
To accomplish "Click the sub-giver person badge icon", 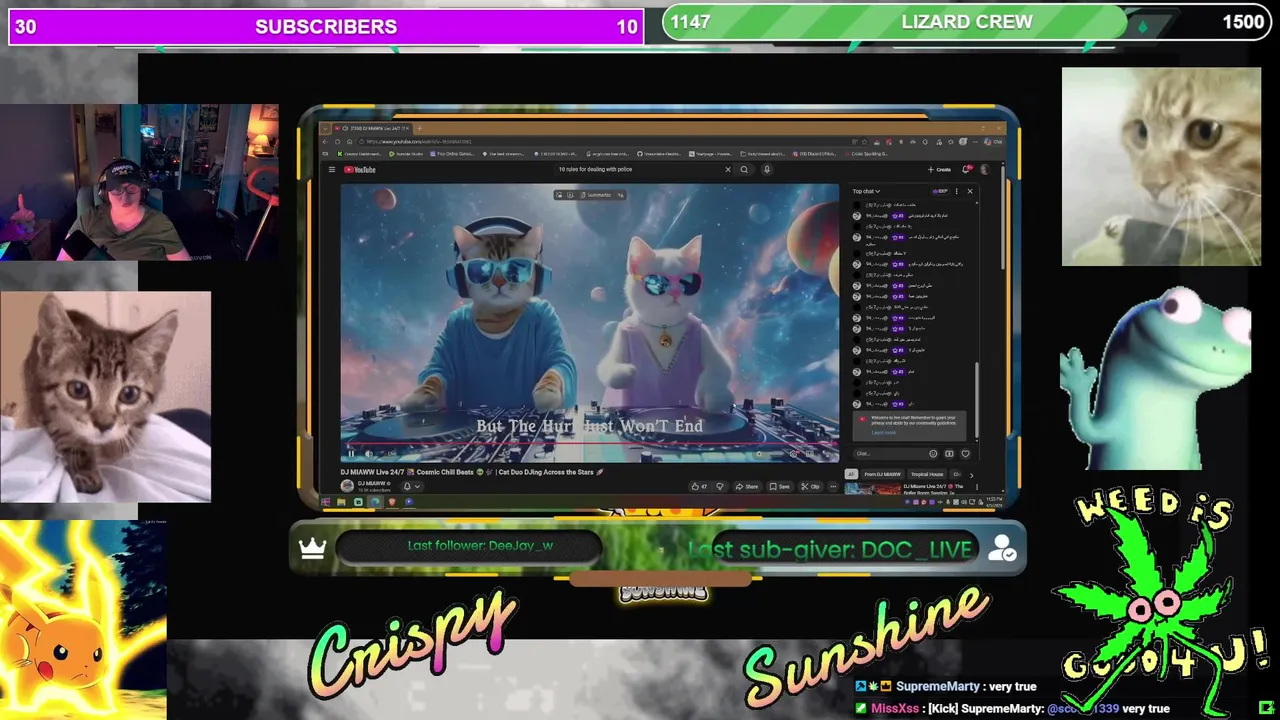I will coord(1002,548).
